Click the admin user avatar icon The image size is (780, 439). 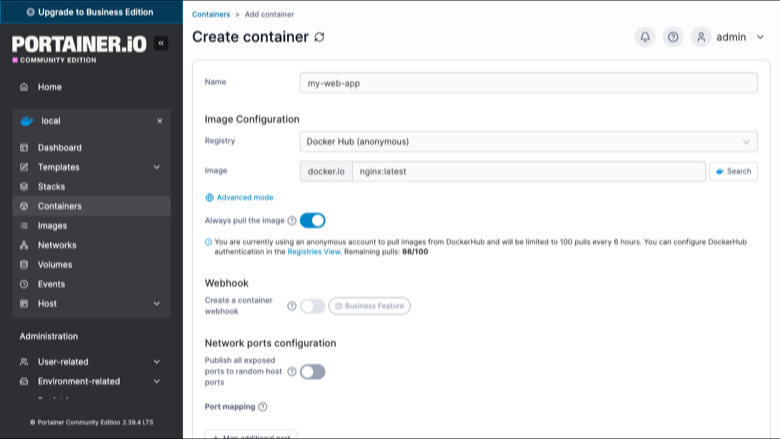point(701,37)
